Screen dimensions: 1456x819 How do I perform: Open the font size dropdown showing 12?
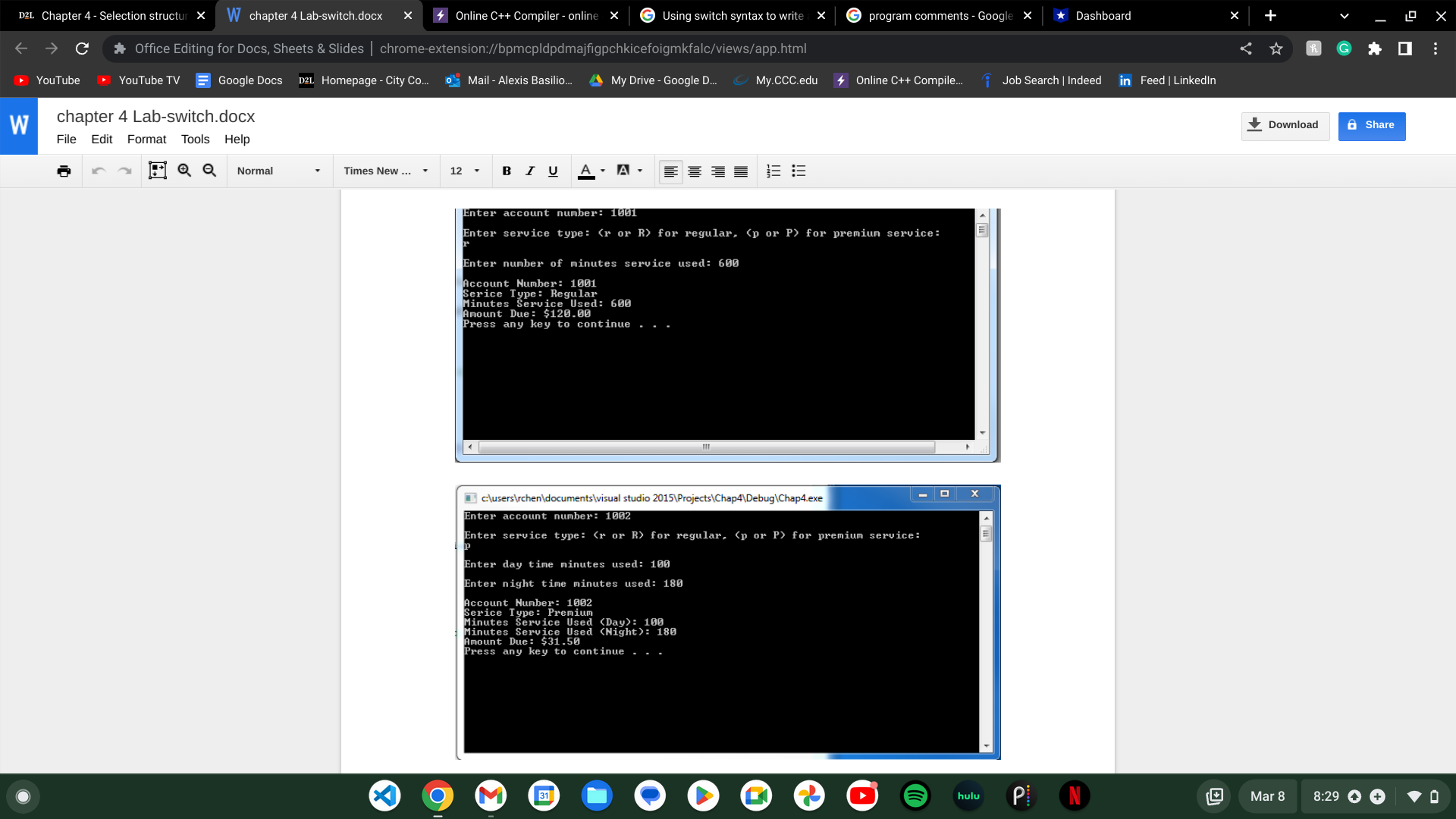[465, 171]
